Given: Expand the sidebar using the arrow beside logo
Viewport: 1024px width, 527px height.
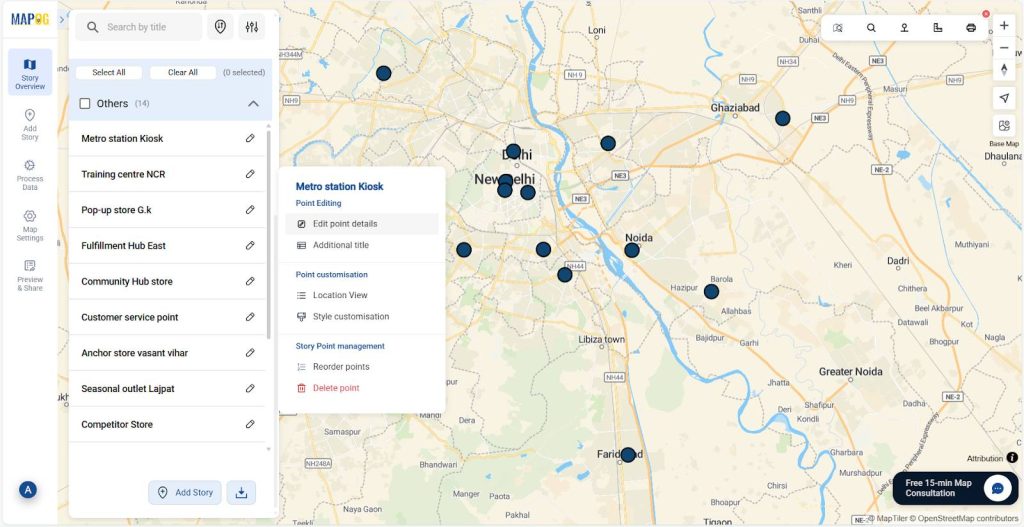Looking at the screenshot, I should [x=62, y=19].
